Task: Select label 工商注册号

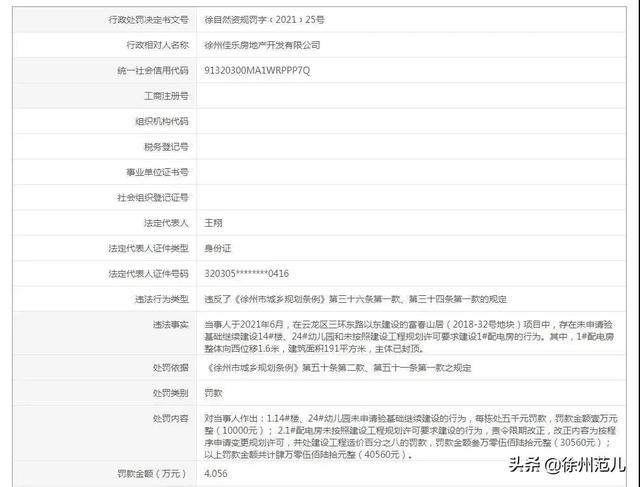Action: pos(166,96)
